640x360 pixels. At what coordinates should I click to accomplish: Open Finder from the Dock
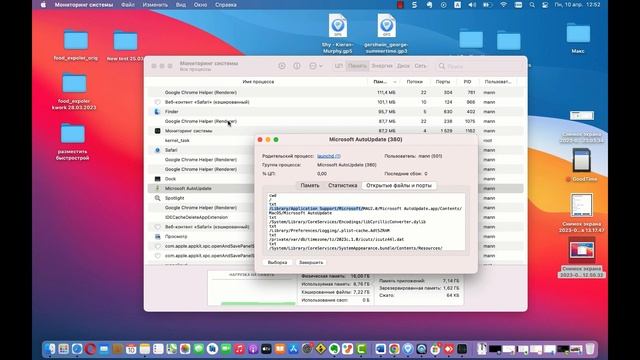click(50, 349)
